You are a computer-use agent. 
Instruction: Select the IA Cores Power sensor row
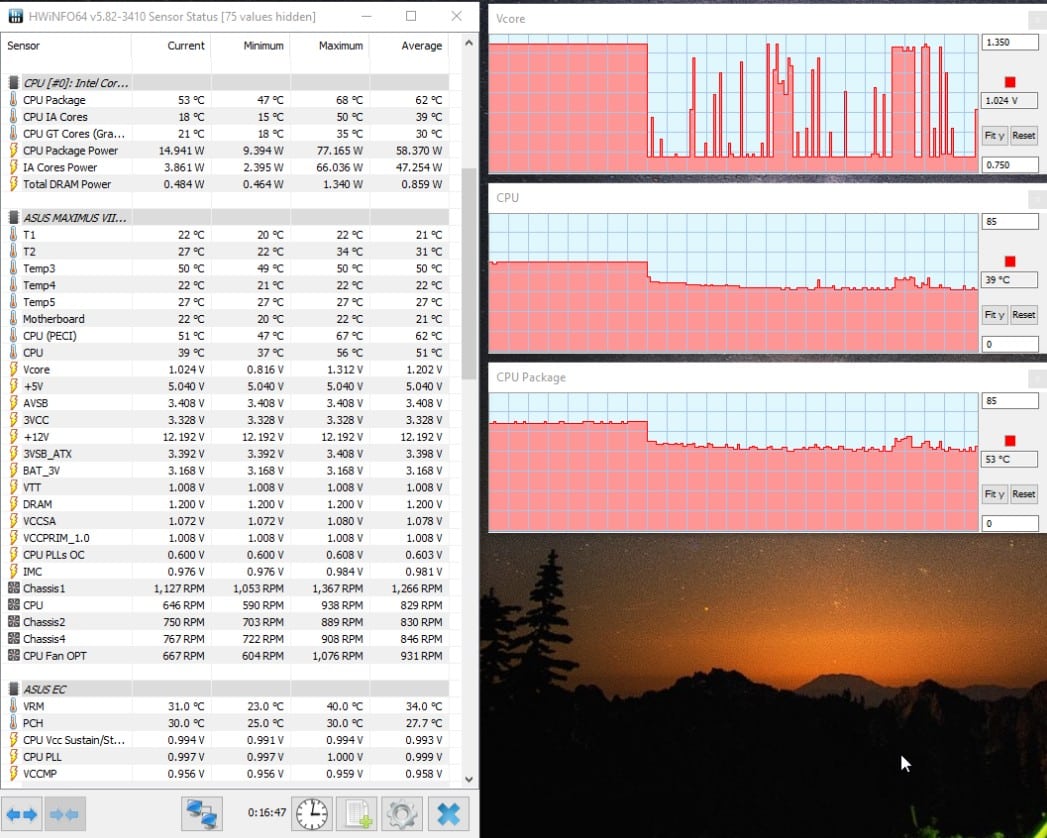tap(225, 167)
